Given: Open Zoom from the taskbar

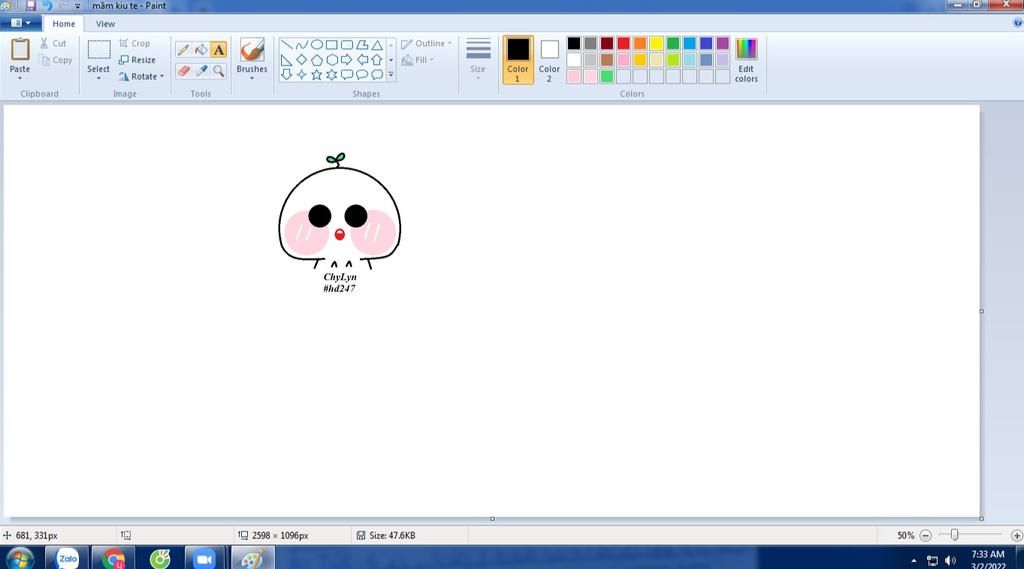Looking at the screenshot, I should point(205,559).
